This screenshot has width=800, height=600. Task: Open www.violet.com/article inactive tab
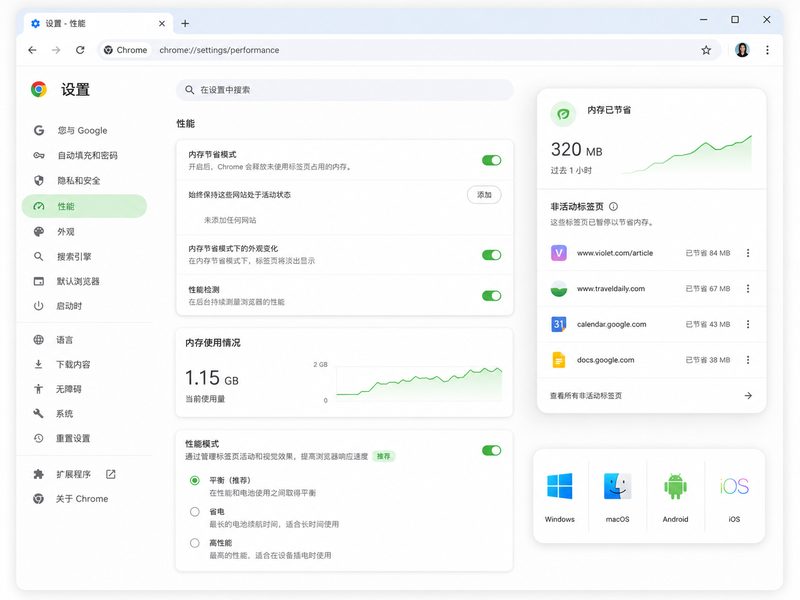tap(615, 253)
